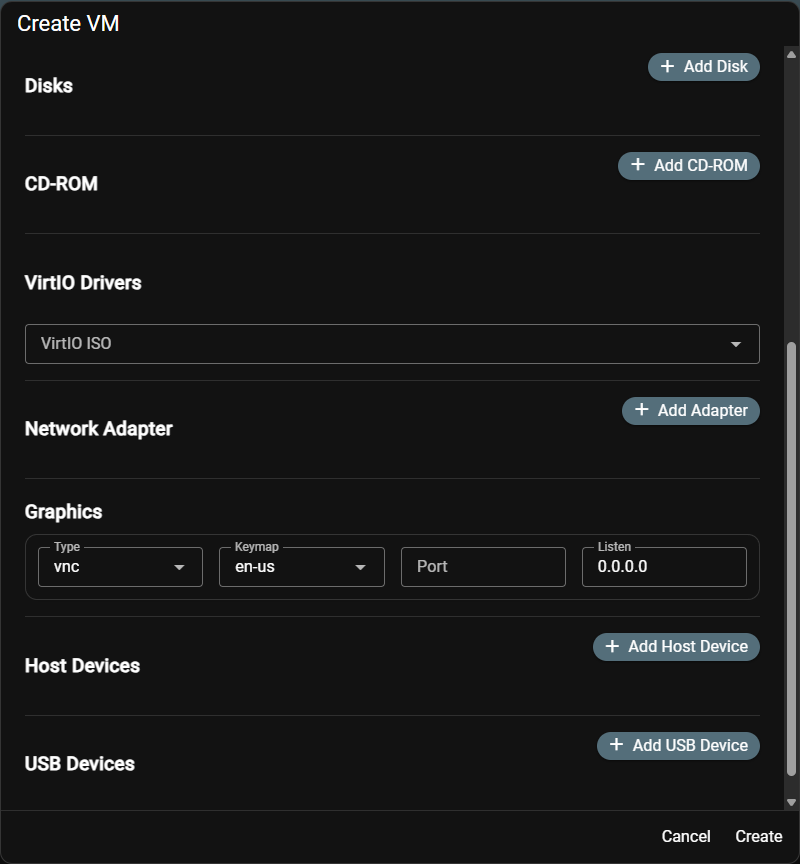Create the virtual machine

click(x=759, y=836)
